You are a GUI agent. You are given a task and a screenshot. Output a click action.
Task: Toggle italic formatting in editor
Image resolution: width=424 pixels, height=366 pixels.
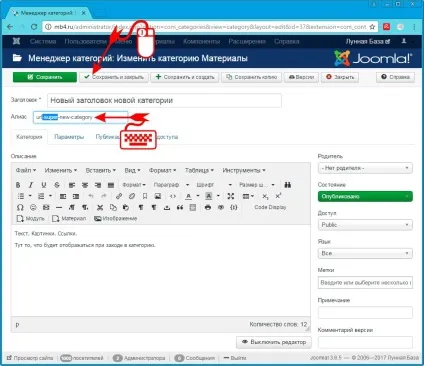point(31,185)
